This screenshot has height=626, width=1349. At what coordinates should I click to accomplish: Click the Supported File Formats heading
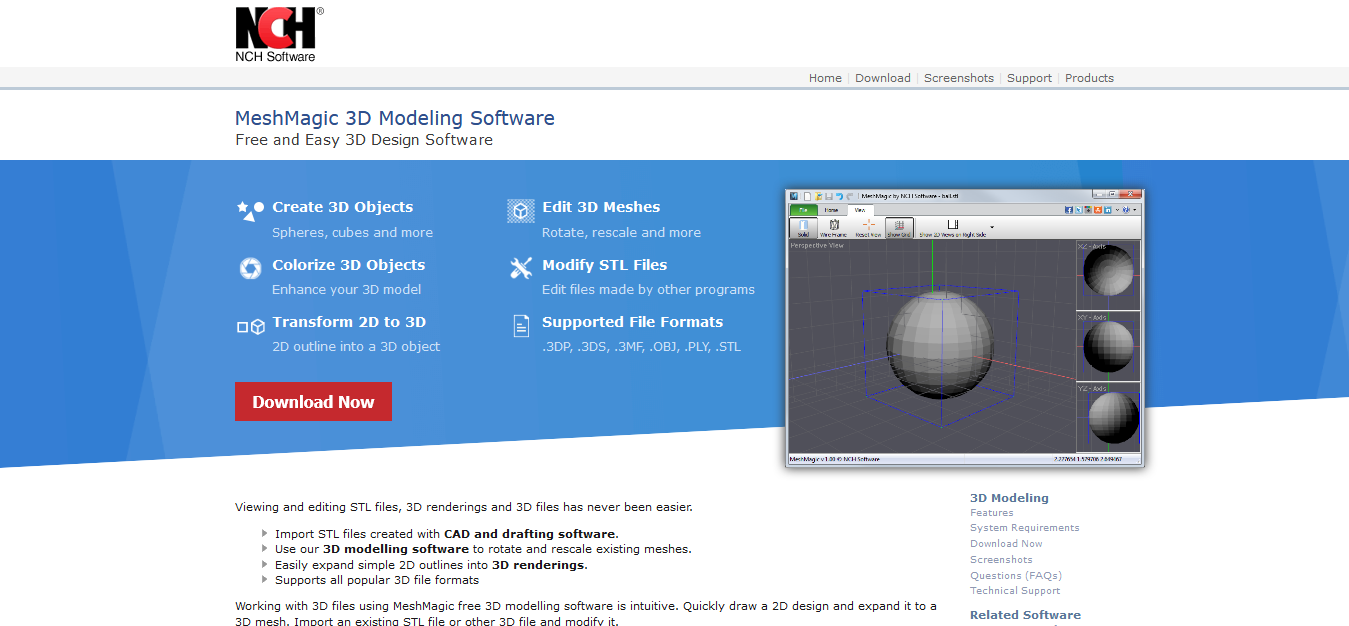pos(632,322)
